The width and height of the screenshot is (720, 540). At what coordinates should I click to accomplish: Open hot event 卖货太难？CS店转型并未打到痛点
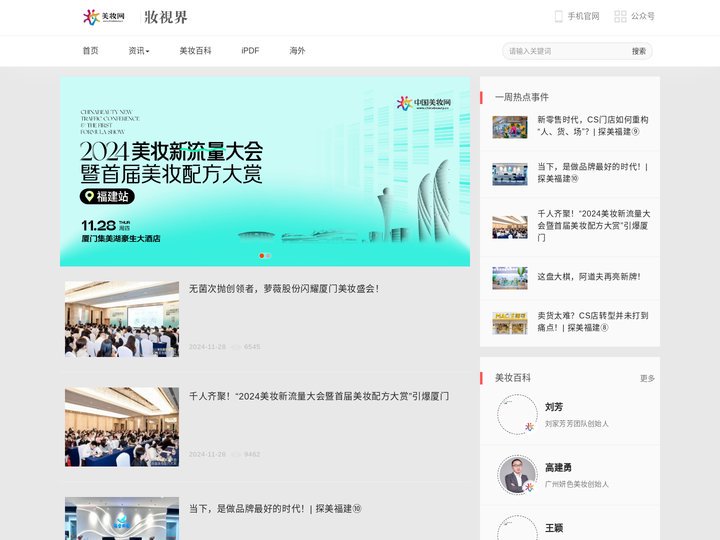(x=593, y=321)
